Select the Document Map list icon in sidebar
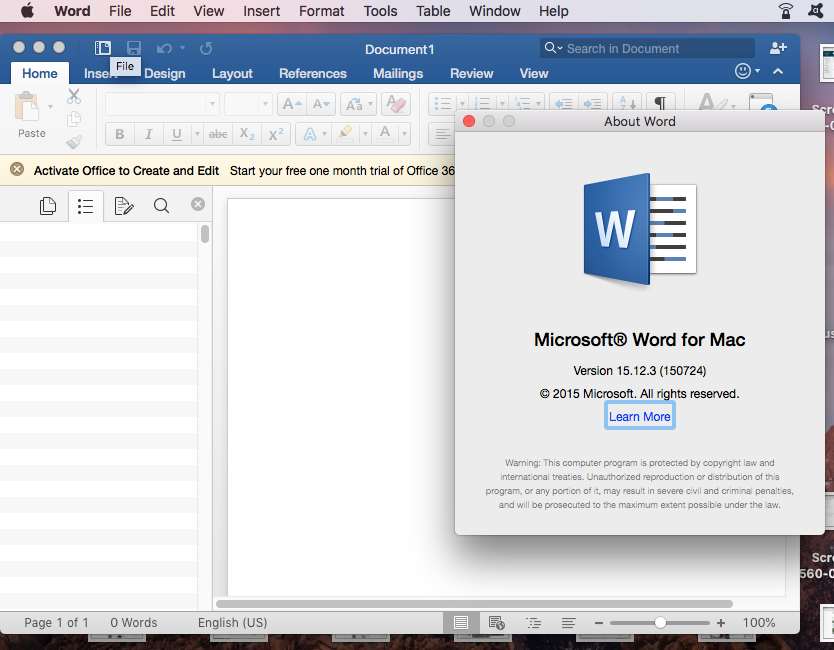Screen dimensions: 834x650 coord(85,206)
